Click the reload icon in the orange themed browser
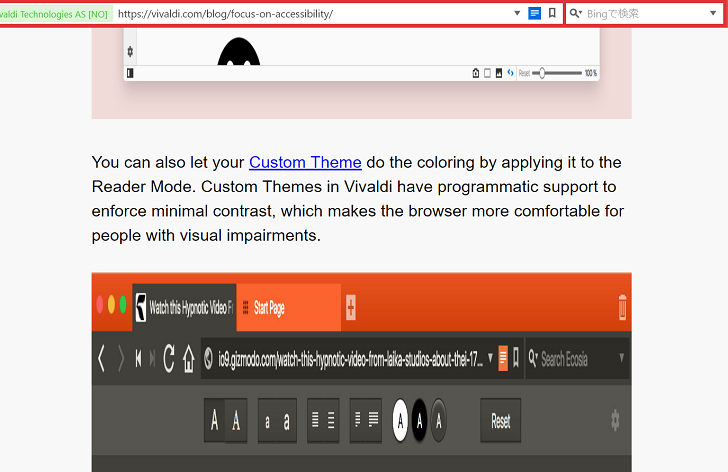This screenshot has height=472, width=728. click(169, 359)
